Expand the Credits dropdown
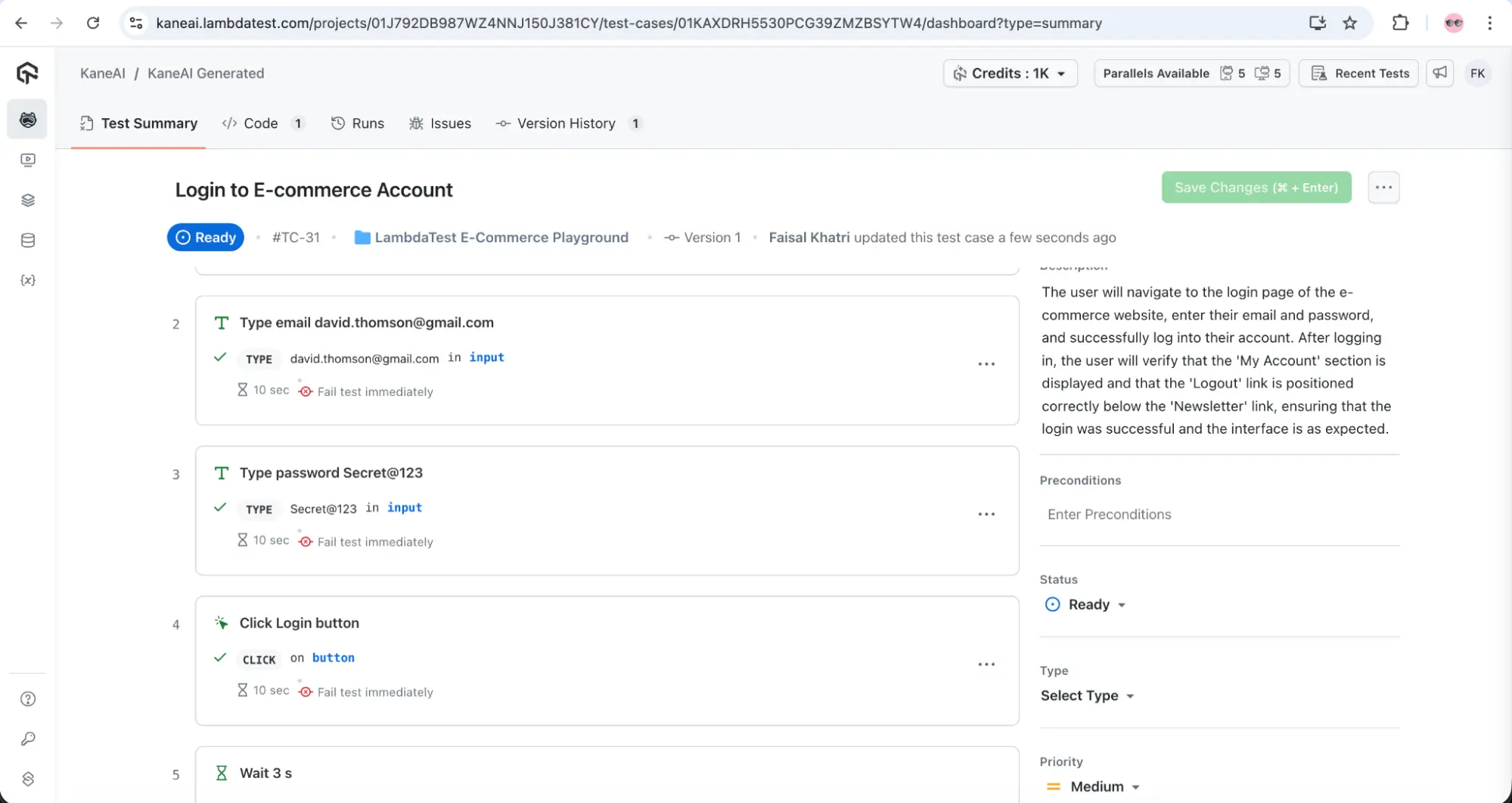 pyautogui.click(x=1010, y=73)
